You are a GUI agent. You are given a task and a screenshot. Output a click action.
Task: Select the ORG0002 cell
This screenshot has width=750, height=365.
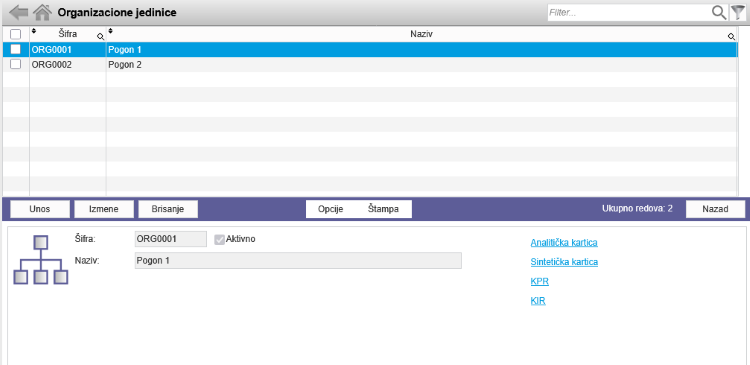tap(67, 65)
